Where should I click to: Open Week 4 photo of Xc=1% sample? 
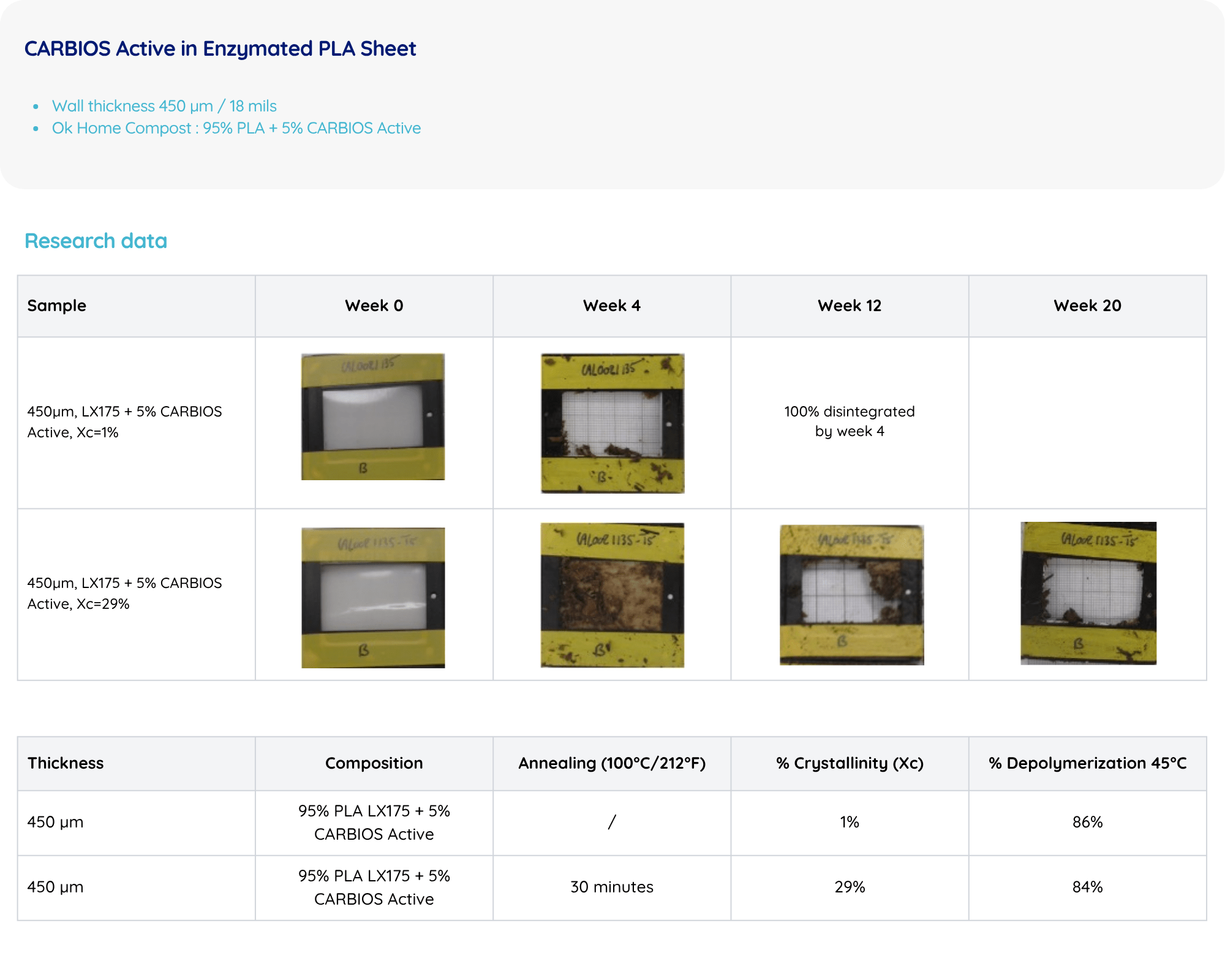tap(612, 423)
